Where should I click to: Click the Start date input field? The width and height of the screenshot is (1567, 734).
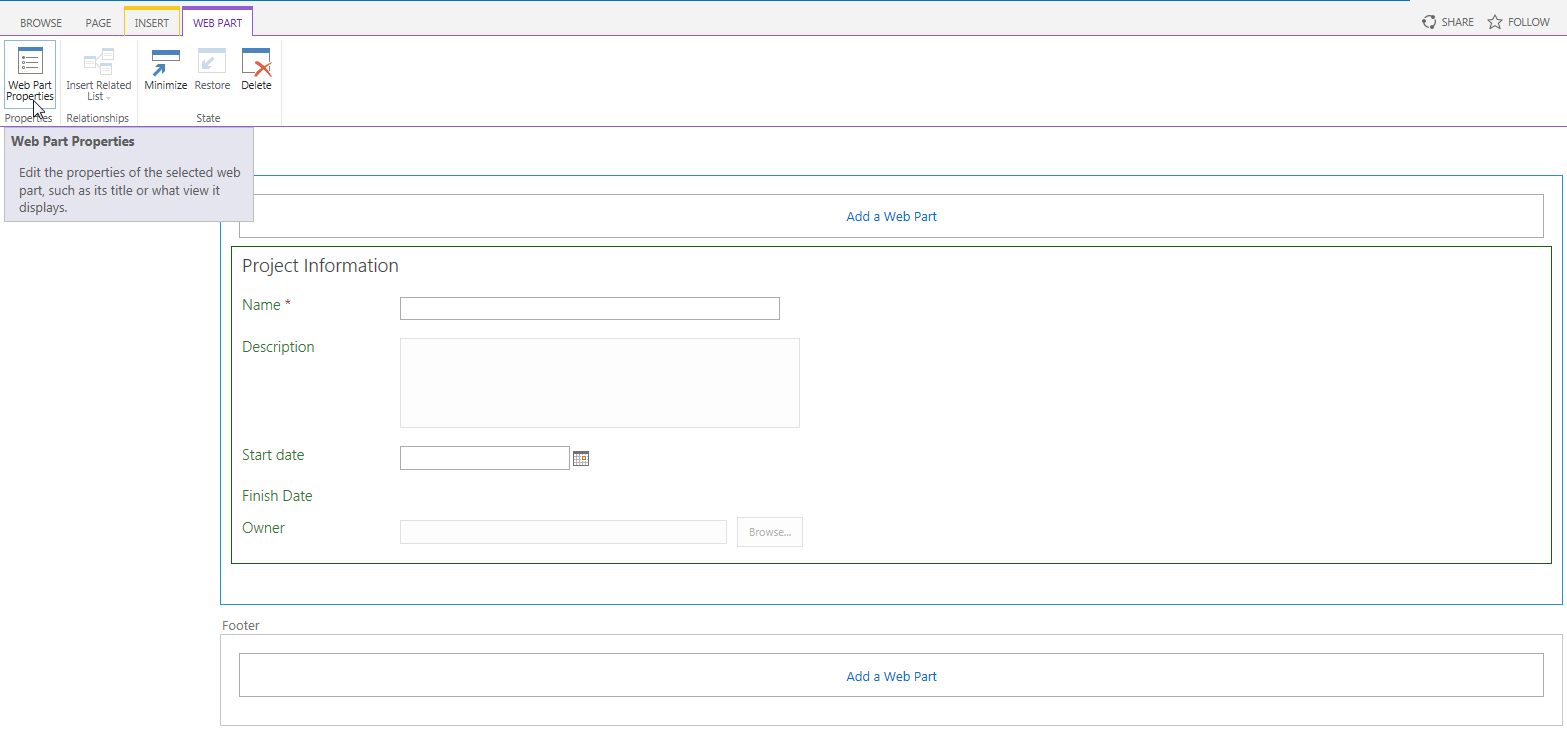[484, 457]
